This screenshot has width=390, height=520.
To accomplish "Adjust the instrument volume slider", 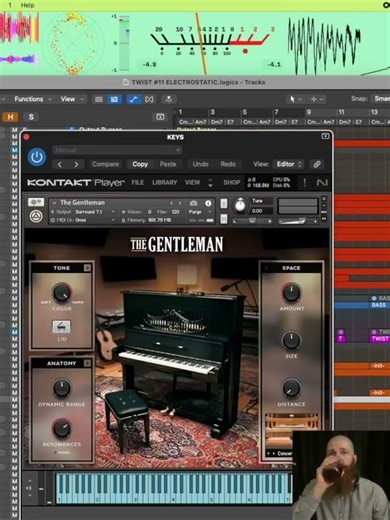I will (x=298, y=221).
